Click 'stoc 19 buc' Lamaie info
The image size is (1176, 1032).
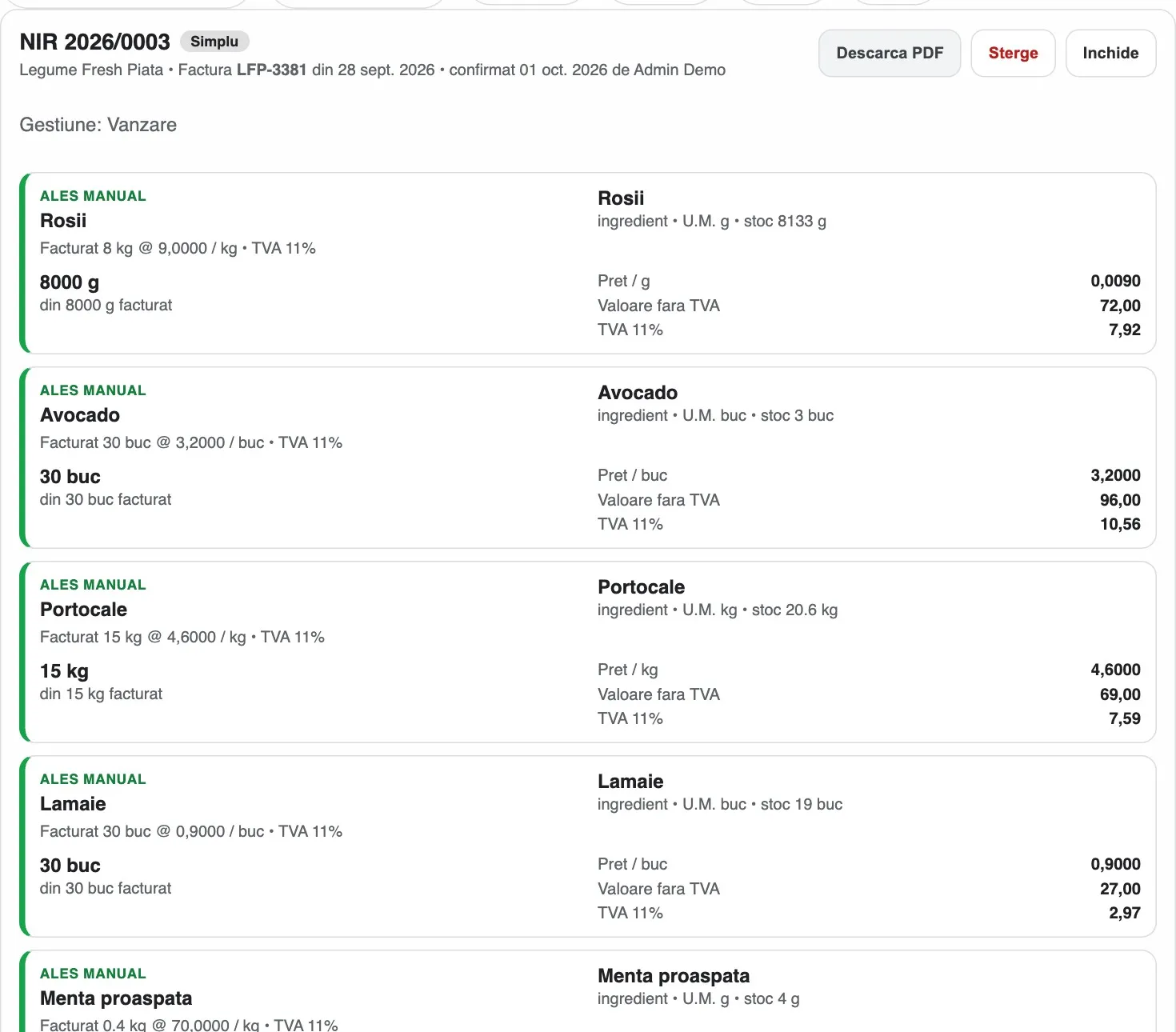[x=802, y=804]
